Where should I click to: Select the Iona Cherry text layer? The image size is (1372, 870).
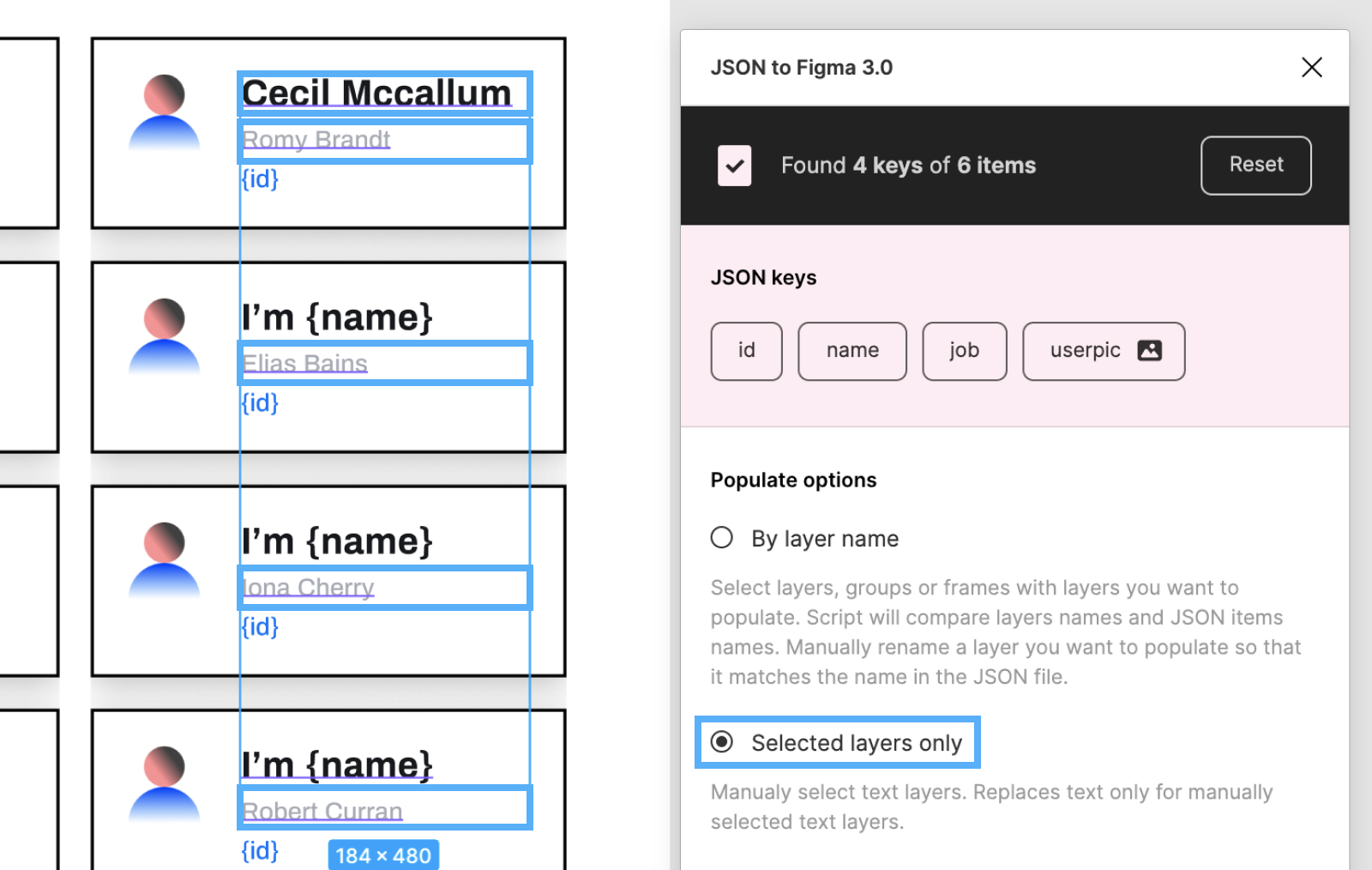click(x=309, y=588)
